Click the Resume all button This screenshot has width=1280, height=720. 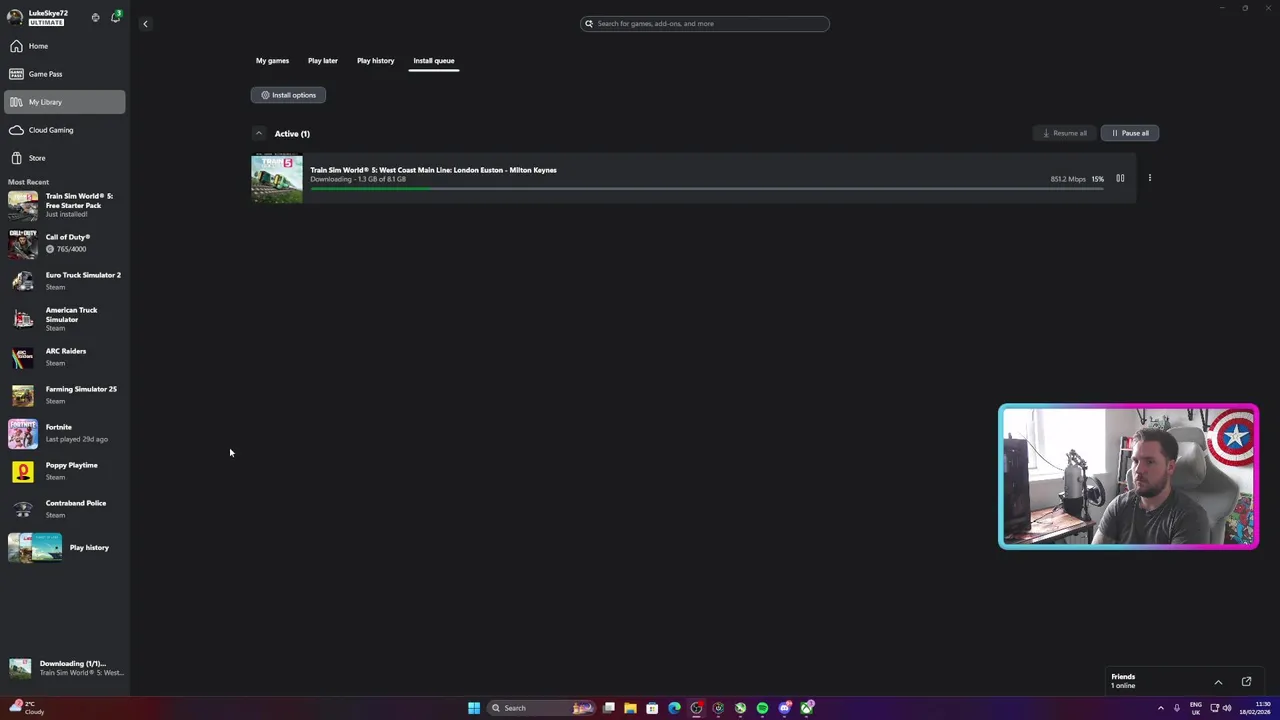(x=1064, y=133)
